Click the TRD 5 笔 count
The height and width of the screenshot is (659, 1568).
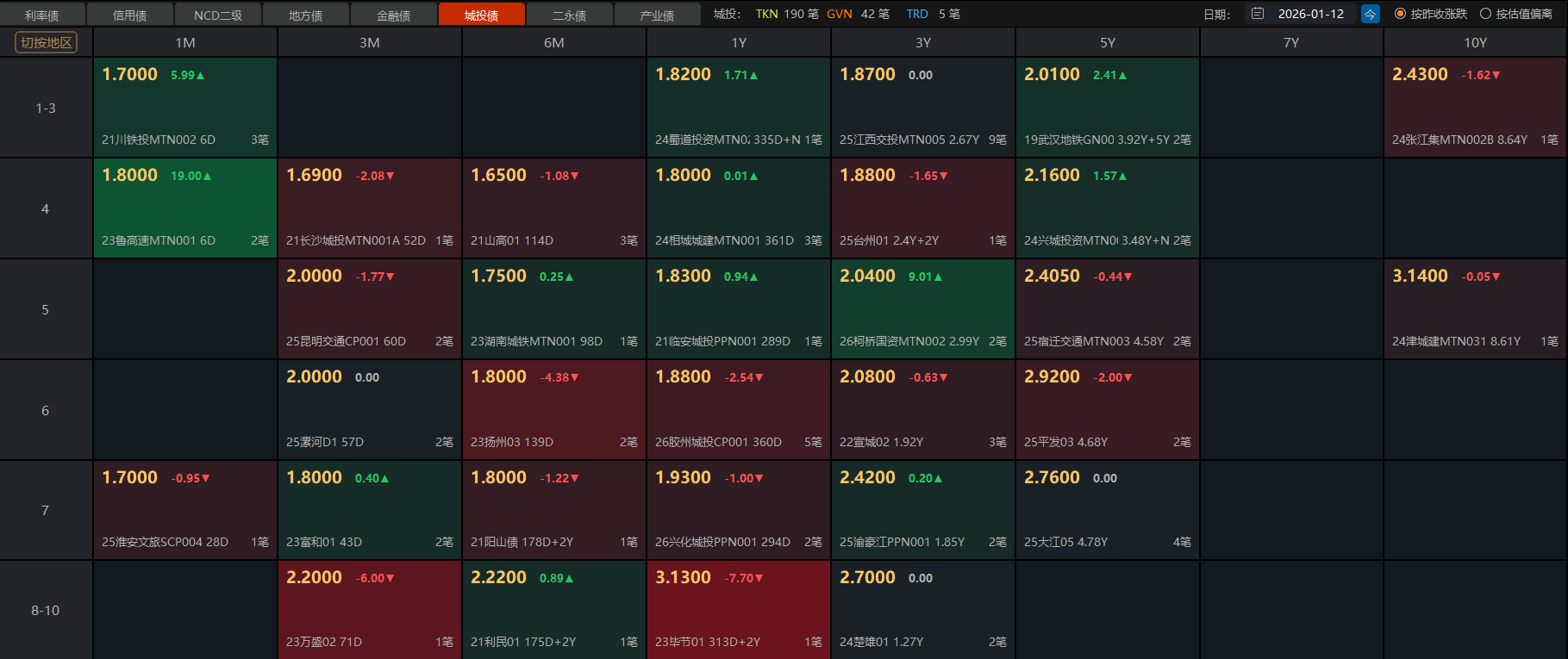tap(934, 14)
